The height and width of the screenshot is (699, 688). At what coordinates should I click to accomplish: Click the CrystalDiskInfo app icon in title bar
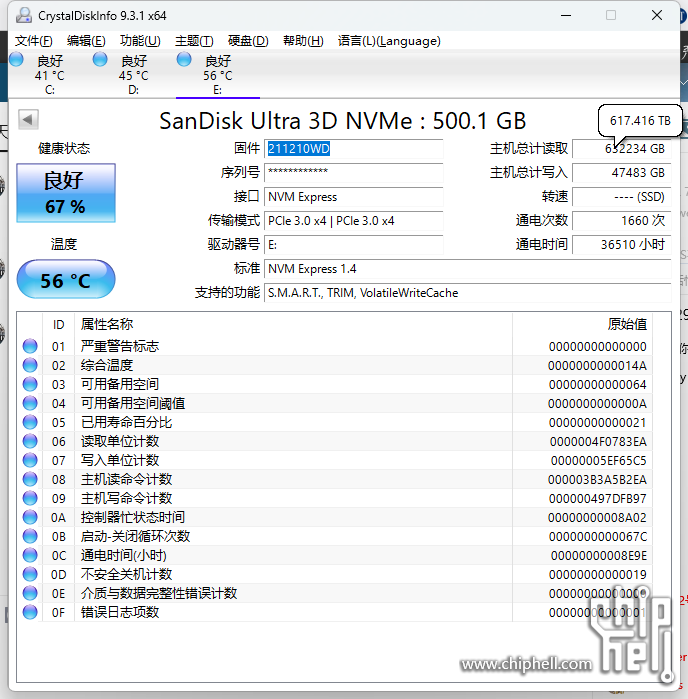click(x=24, y=15)
